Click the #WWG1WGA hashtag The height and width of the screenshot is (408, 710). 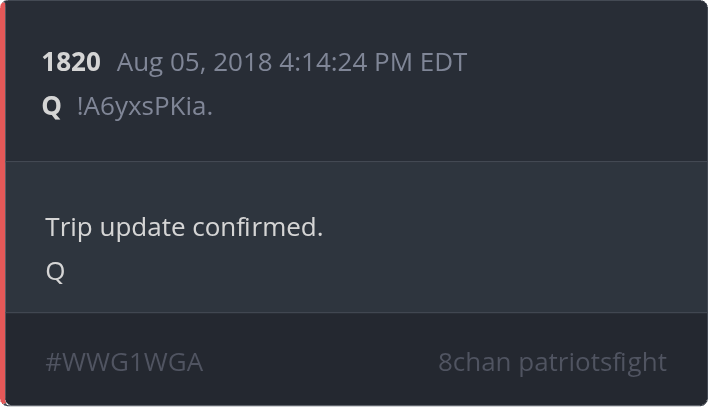click(124, 362)
